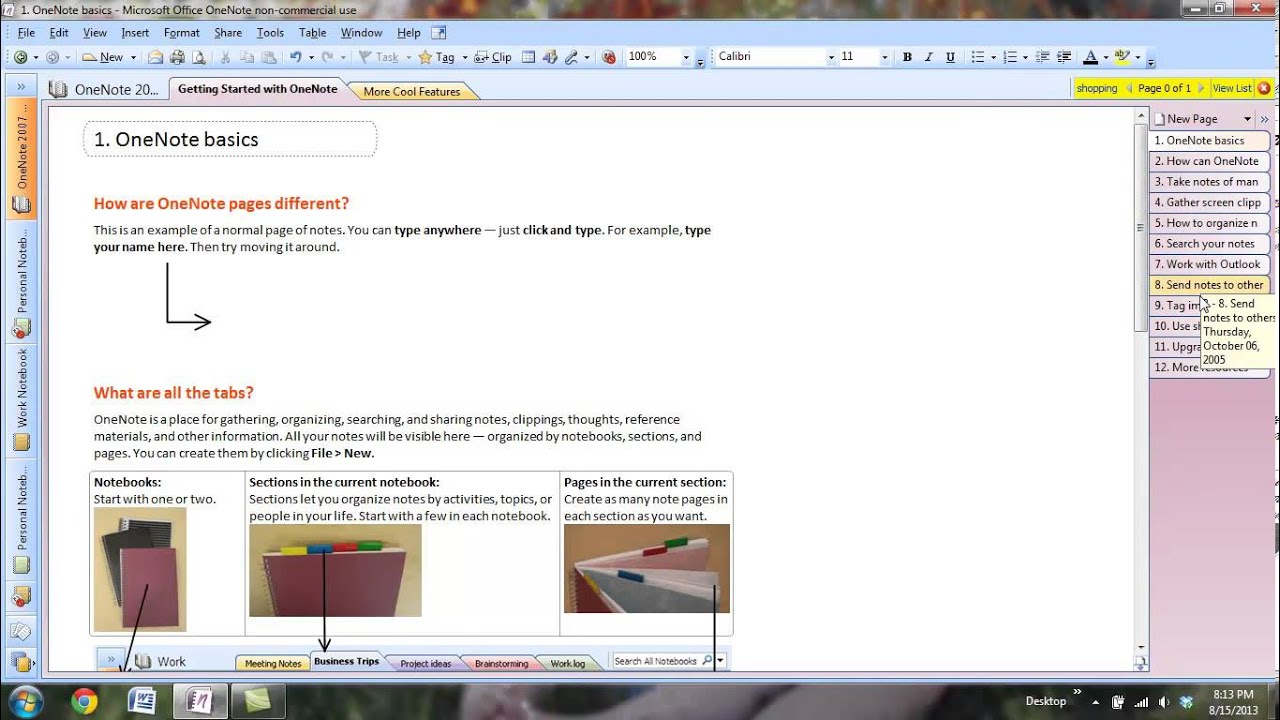Screen dimensions: 1280x720
Task: Click the 1. OneNote basics title field
Action: (x=230, y=139)
